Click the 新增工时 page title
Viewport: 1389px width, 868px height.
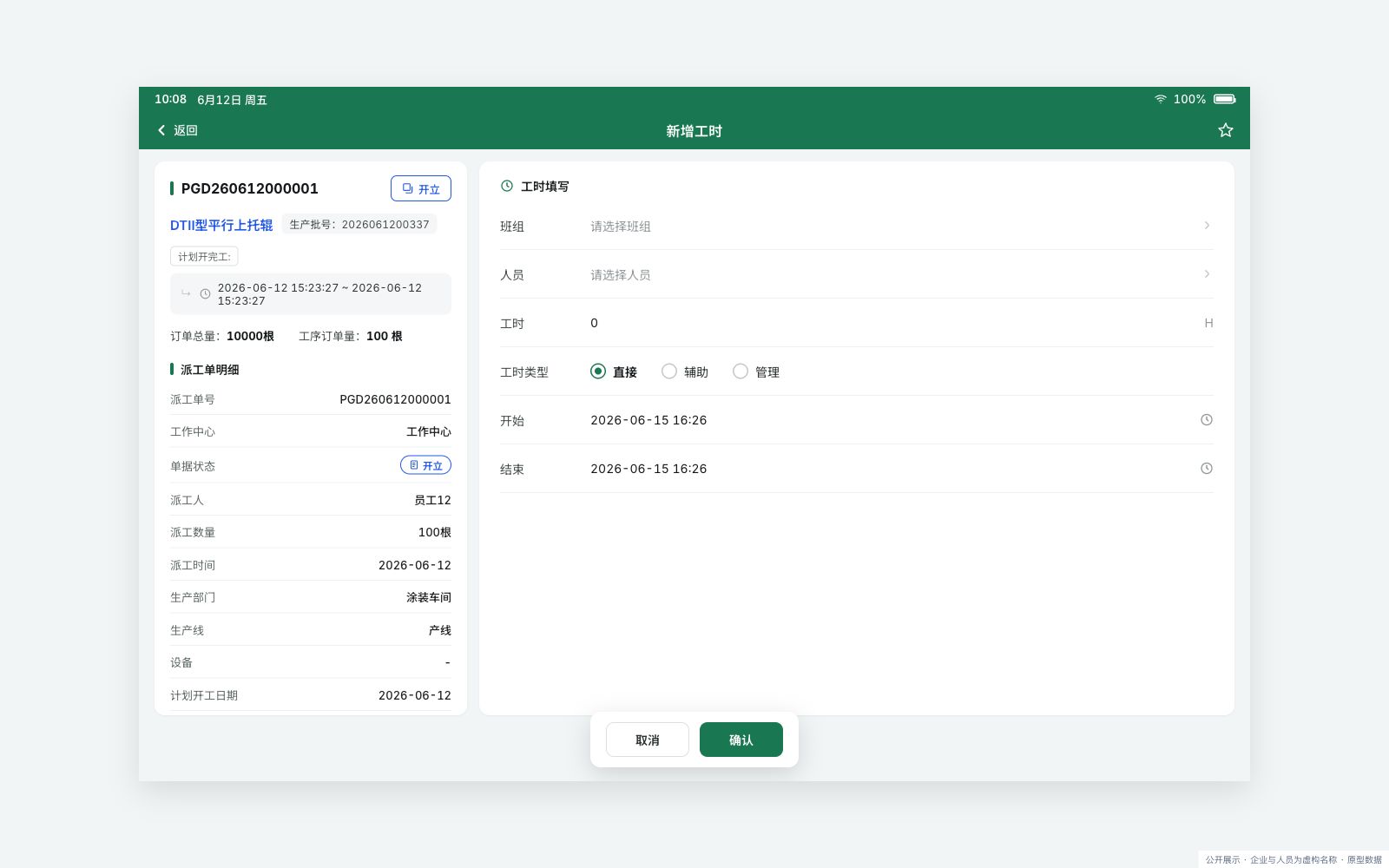(694, 131)
